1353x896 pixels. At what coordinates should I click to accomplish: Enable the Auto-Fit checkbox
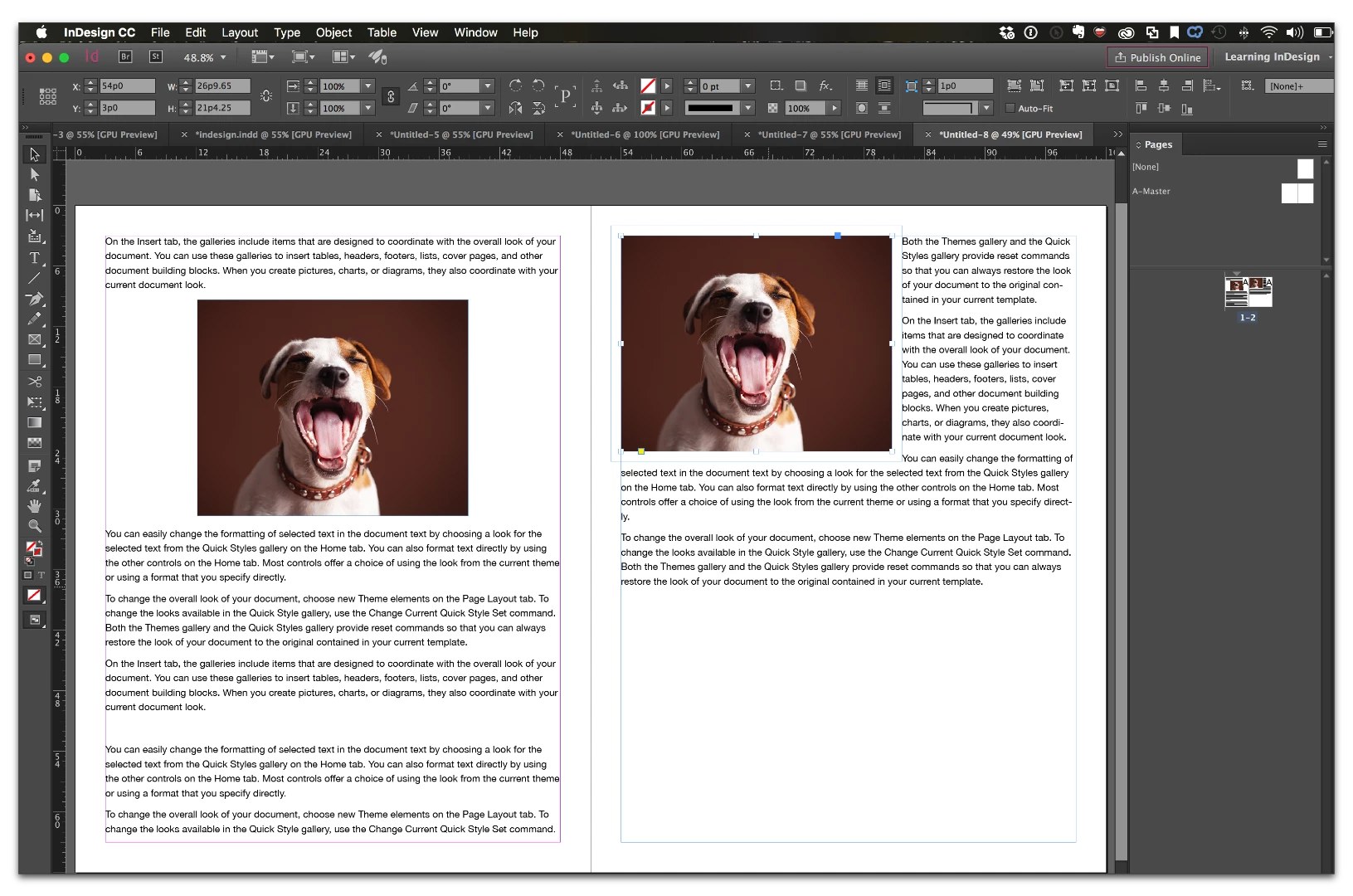pyautogui.click(x=1010, y=108)
